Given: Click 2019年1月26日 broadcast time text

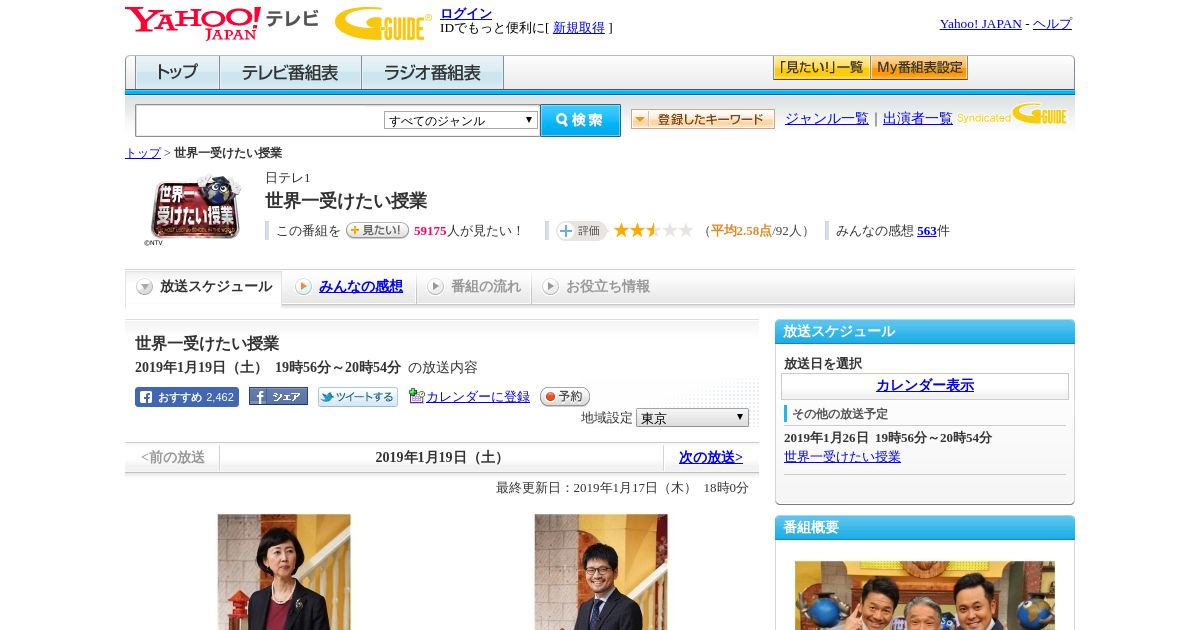Looking at the screenshot, I should pos(888,438).
